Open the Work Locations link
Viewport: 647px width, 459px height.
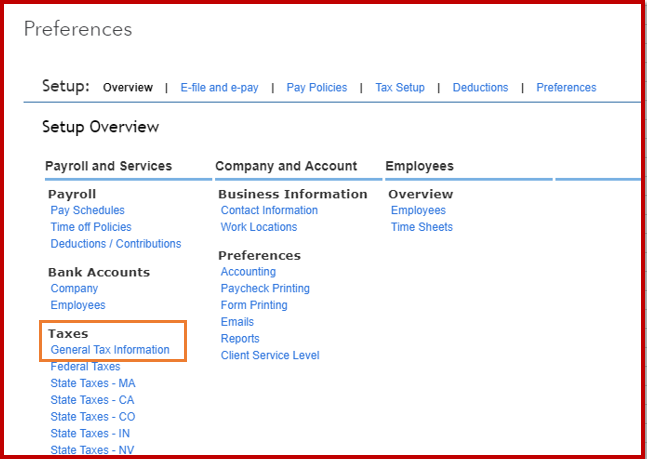click(x=259, y=227)
